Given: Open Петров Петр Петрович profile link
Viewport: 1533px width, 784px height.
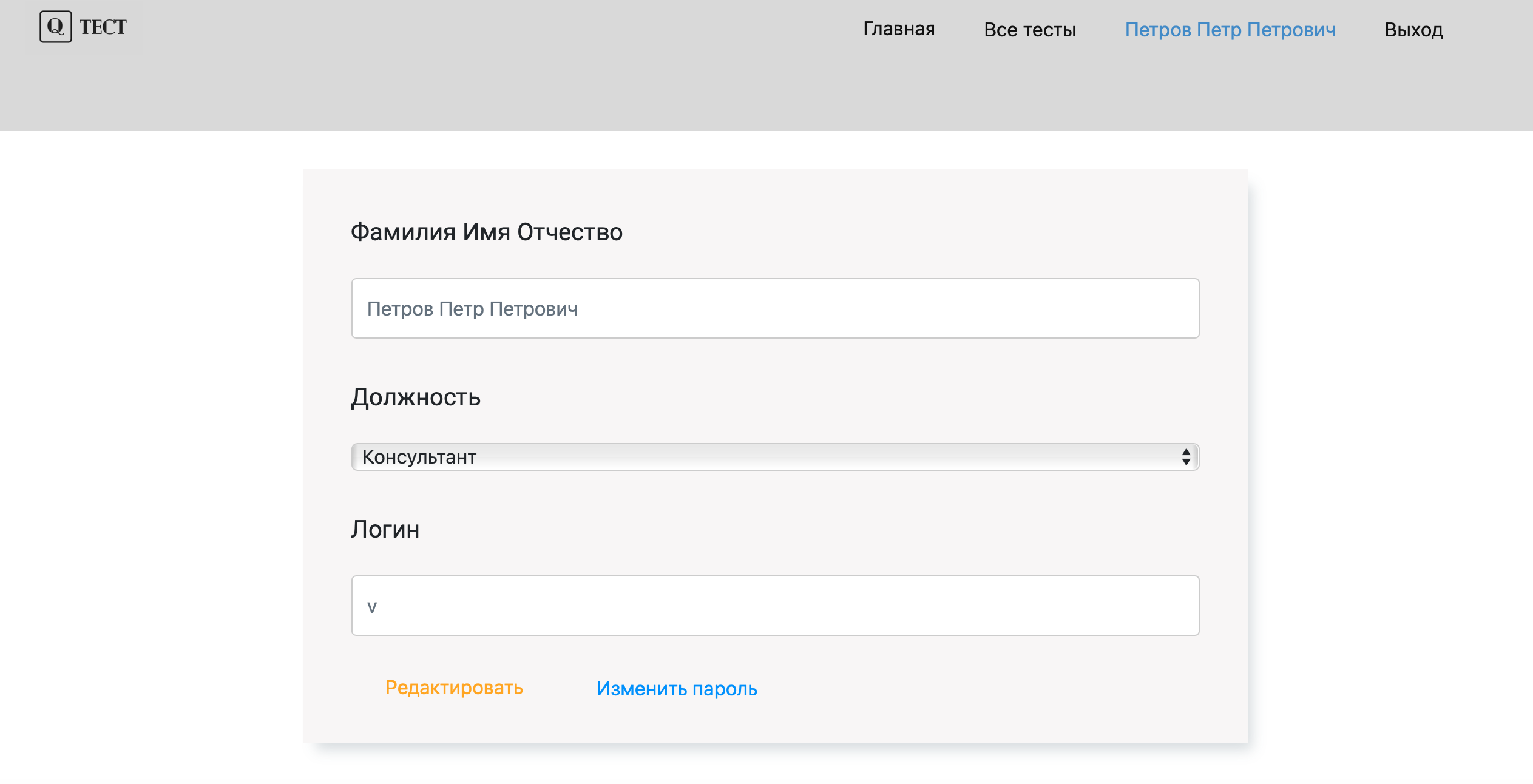Looking at the screenshot, I should [1230, 30].
